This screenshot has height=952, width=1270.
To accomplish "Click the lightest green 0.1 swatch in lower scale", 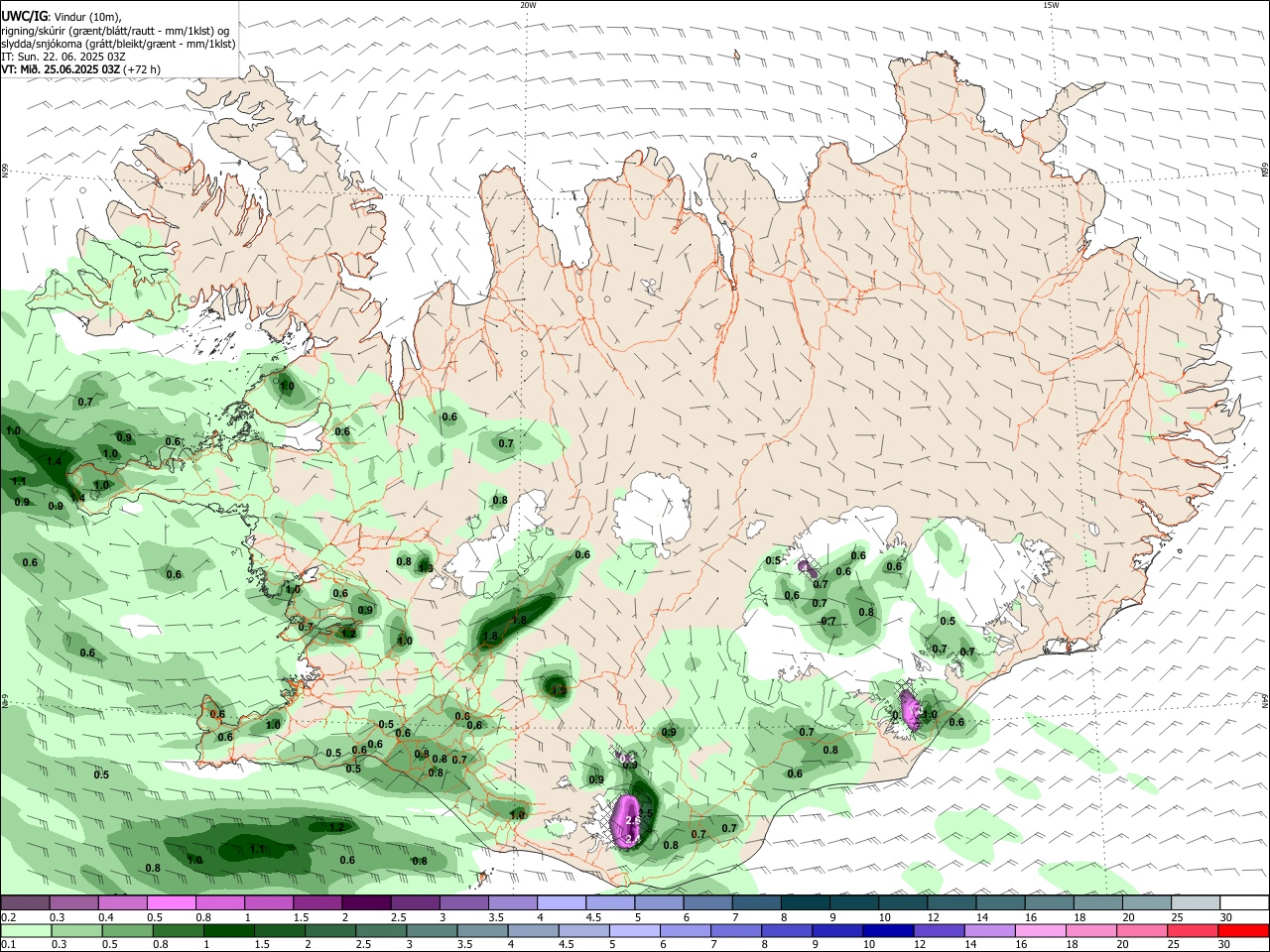I will [x=28, y=931].
